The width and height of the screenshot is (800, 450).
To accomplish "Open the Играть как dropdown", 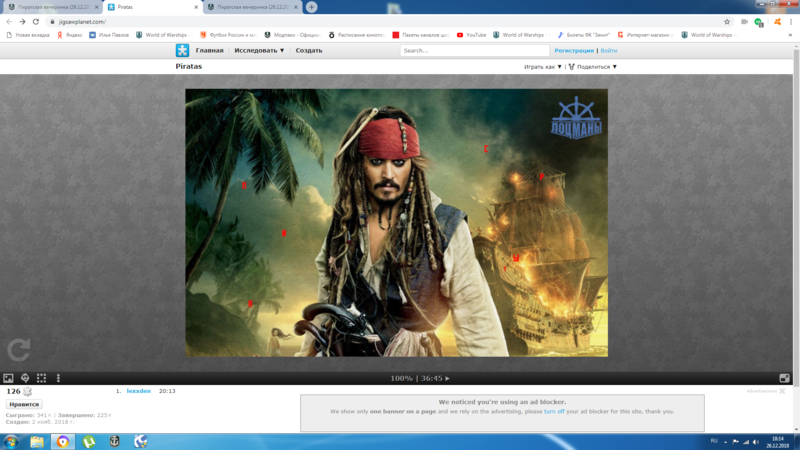I will [x=543, y=67].
